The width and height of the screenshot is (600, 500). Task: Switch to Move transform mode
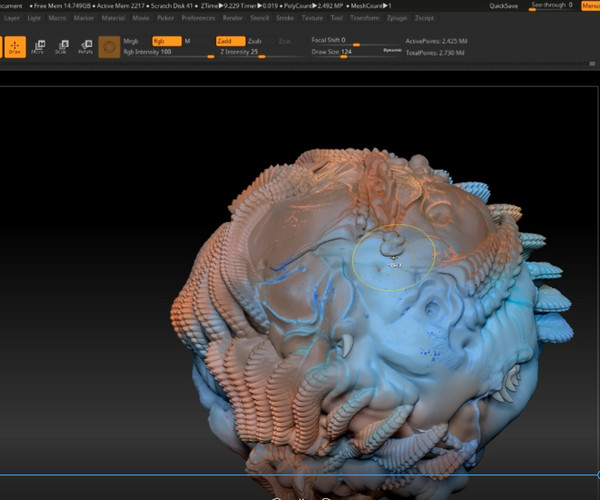38,47
